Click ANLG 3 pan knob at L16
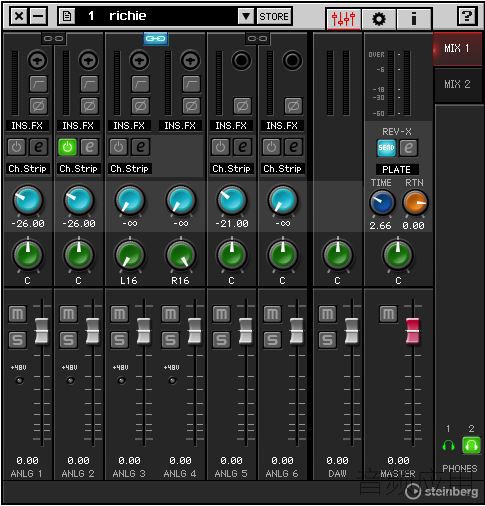Screen dimensions: 485x506 [x=130, y=255]
